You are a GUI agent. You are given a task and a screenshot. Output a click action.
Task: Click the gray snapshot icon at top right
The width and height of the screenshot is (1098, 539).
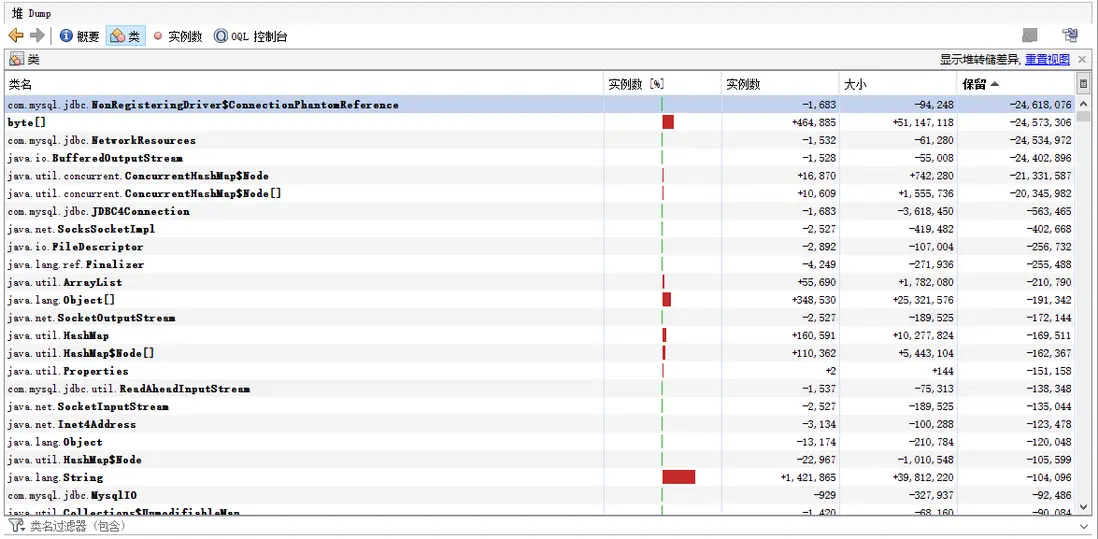(x=1029, y=36)
